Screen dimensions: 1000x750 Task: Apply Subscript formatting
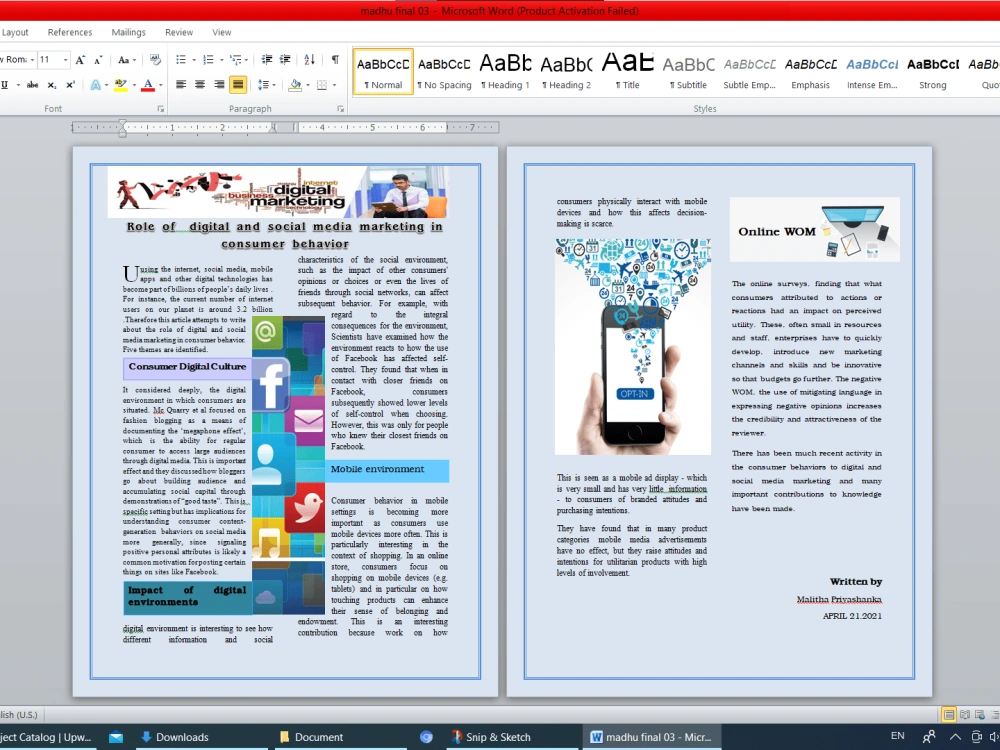[x=52, y=85]
